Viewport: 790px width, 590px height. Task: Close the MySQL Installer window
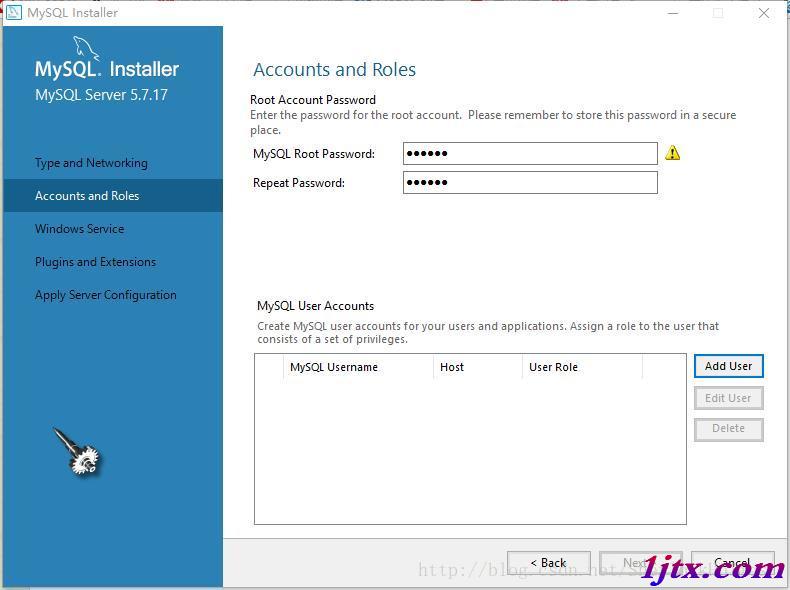[x=764, y=13]
